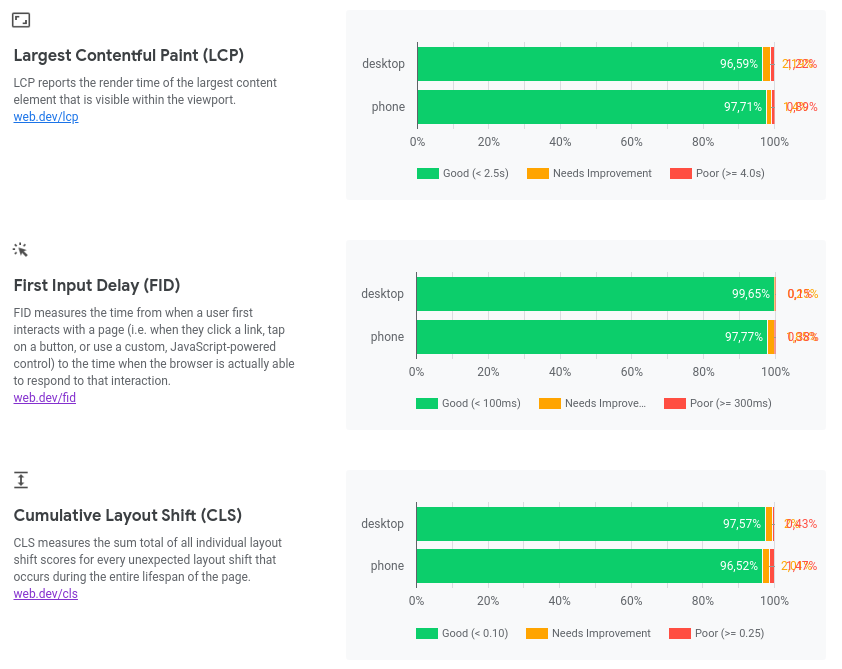Viewport: 842px width, 669px height.
Task: Click the LCP desktop green bar
Action: tap(588, 64)
